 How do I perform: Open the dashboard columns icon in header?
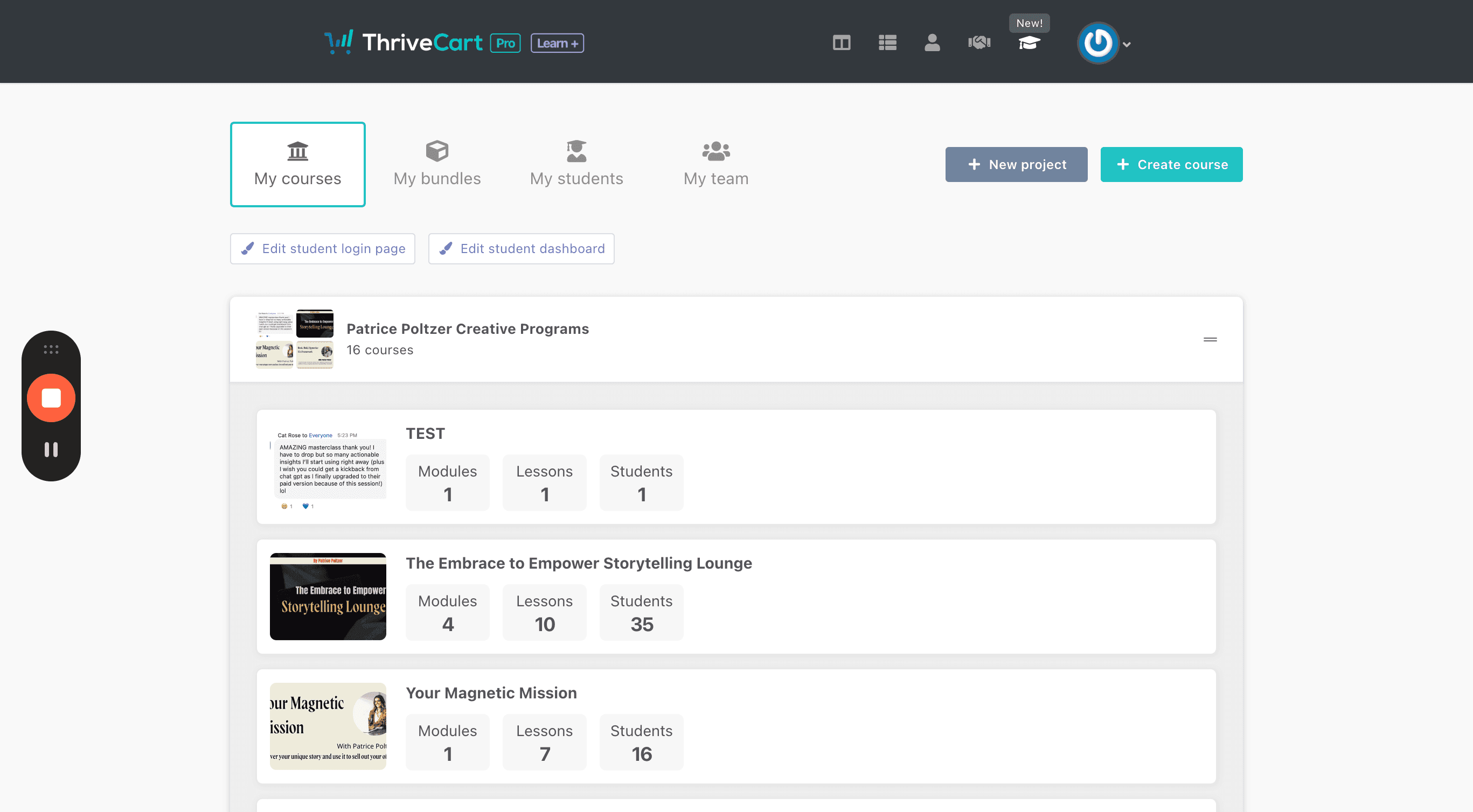(842, 43)
